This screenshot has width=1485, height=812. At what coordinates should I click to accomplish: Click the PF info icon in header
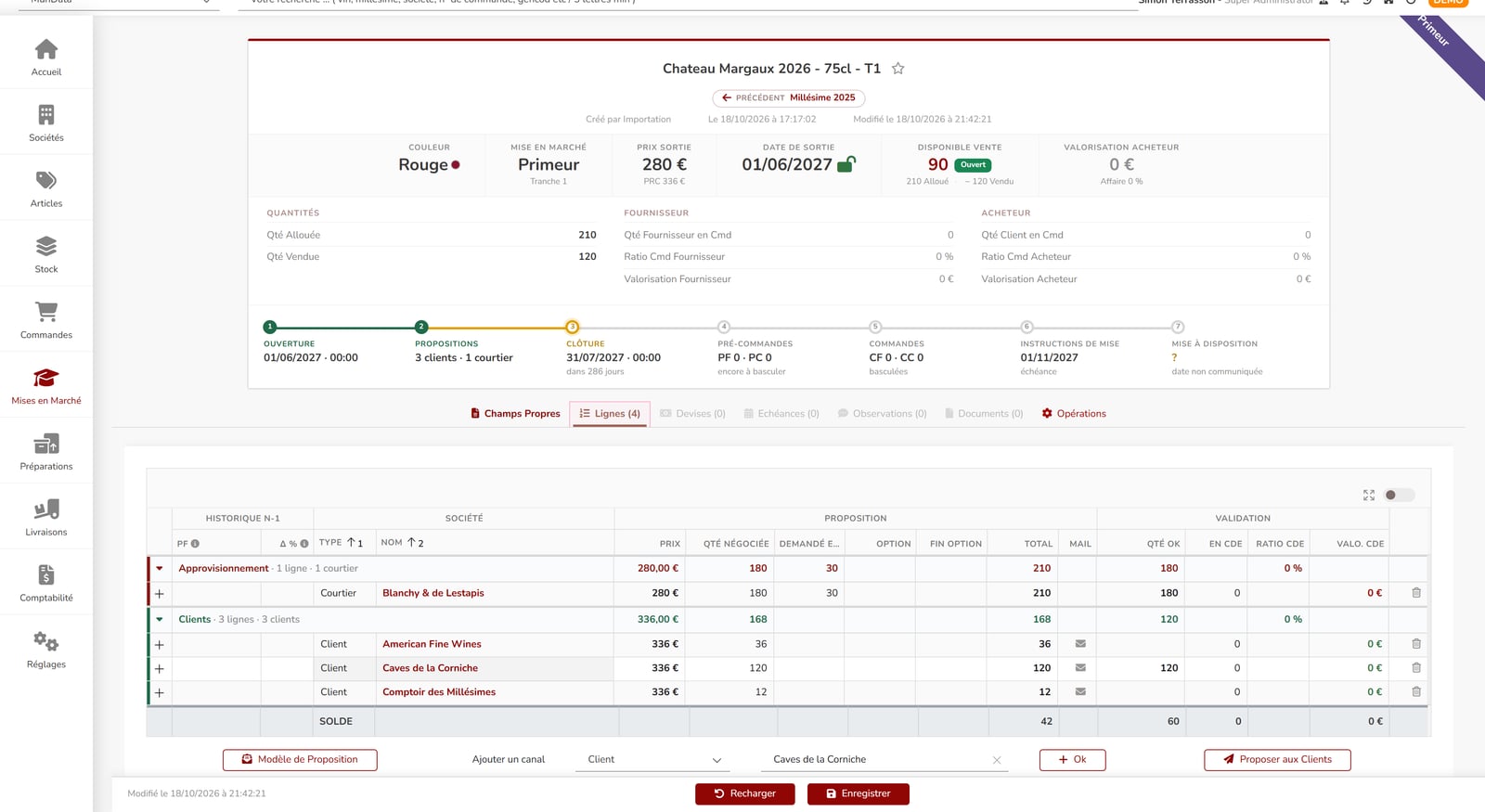point(195,544)
